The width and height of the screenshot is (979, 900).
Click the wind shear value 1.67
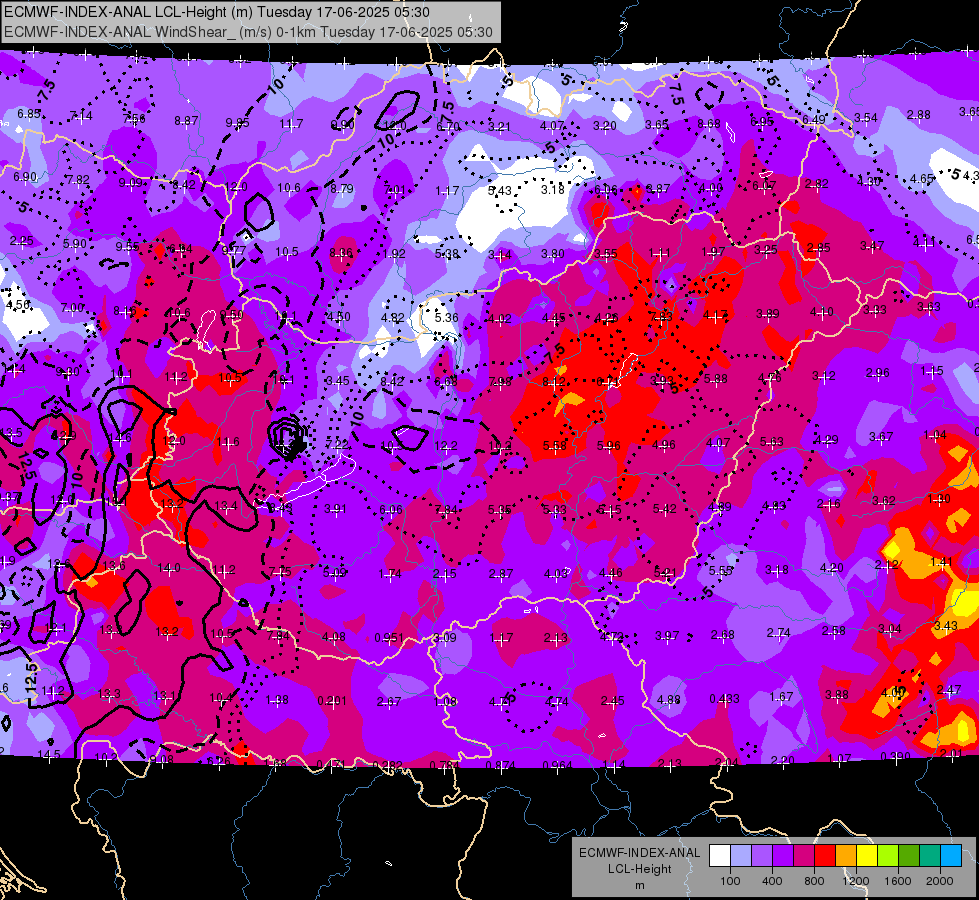[781, 696]
